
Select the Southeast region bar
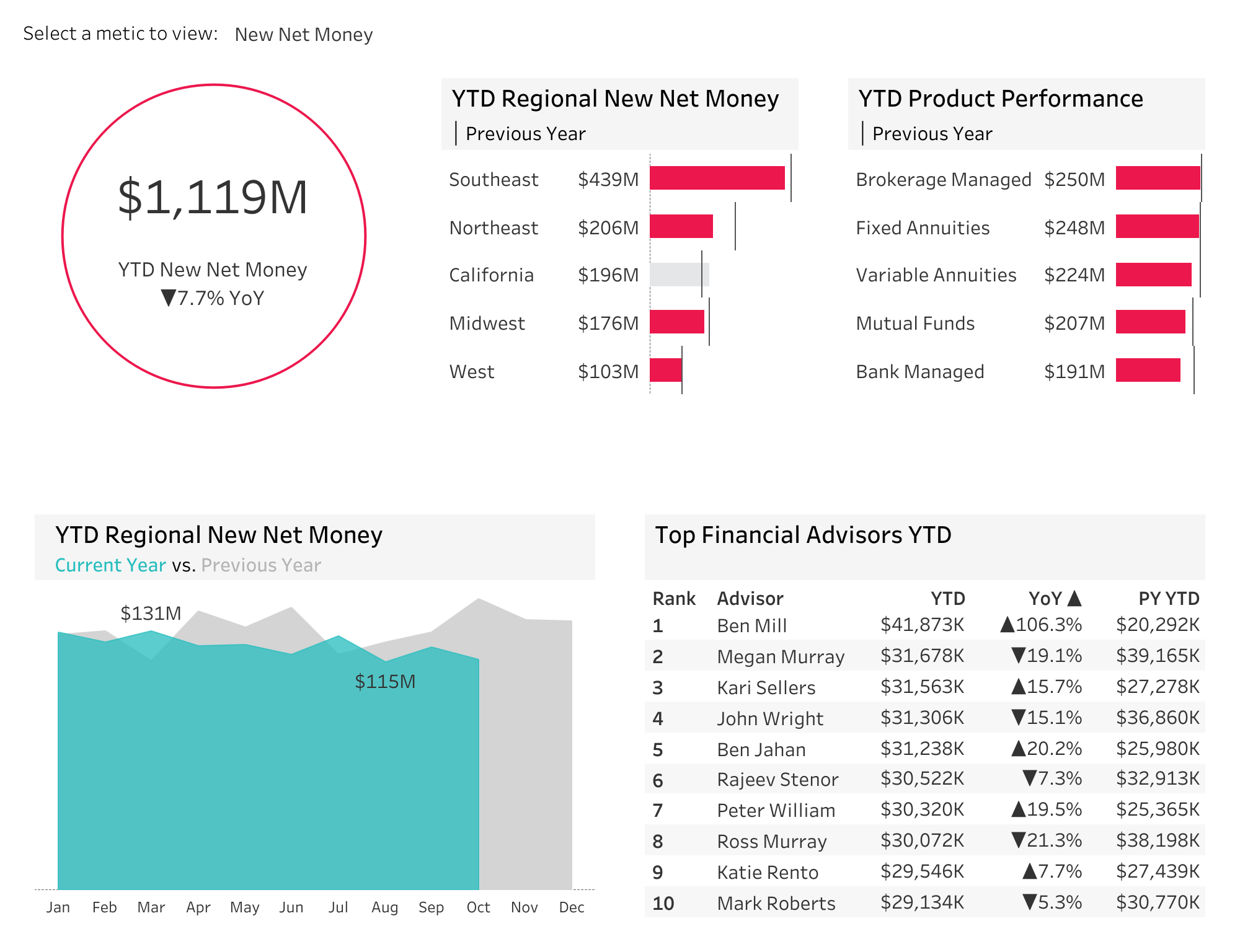(717, 178)
